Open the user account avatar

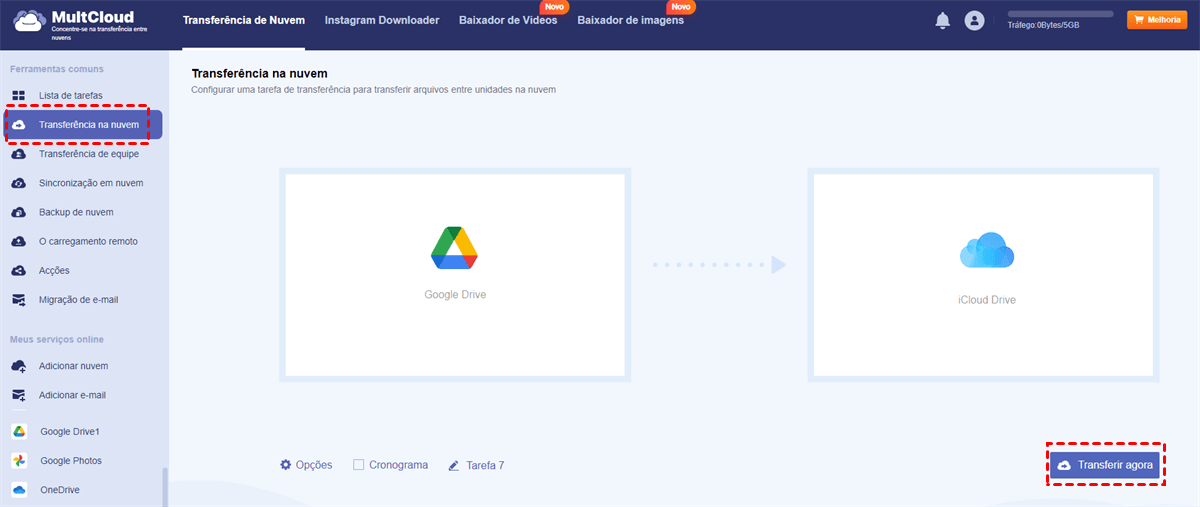974,20
